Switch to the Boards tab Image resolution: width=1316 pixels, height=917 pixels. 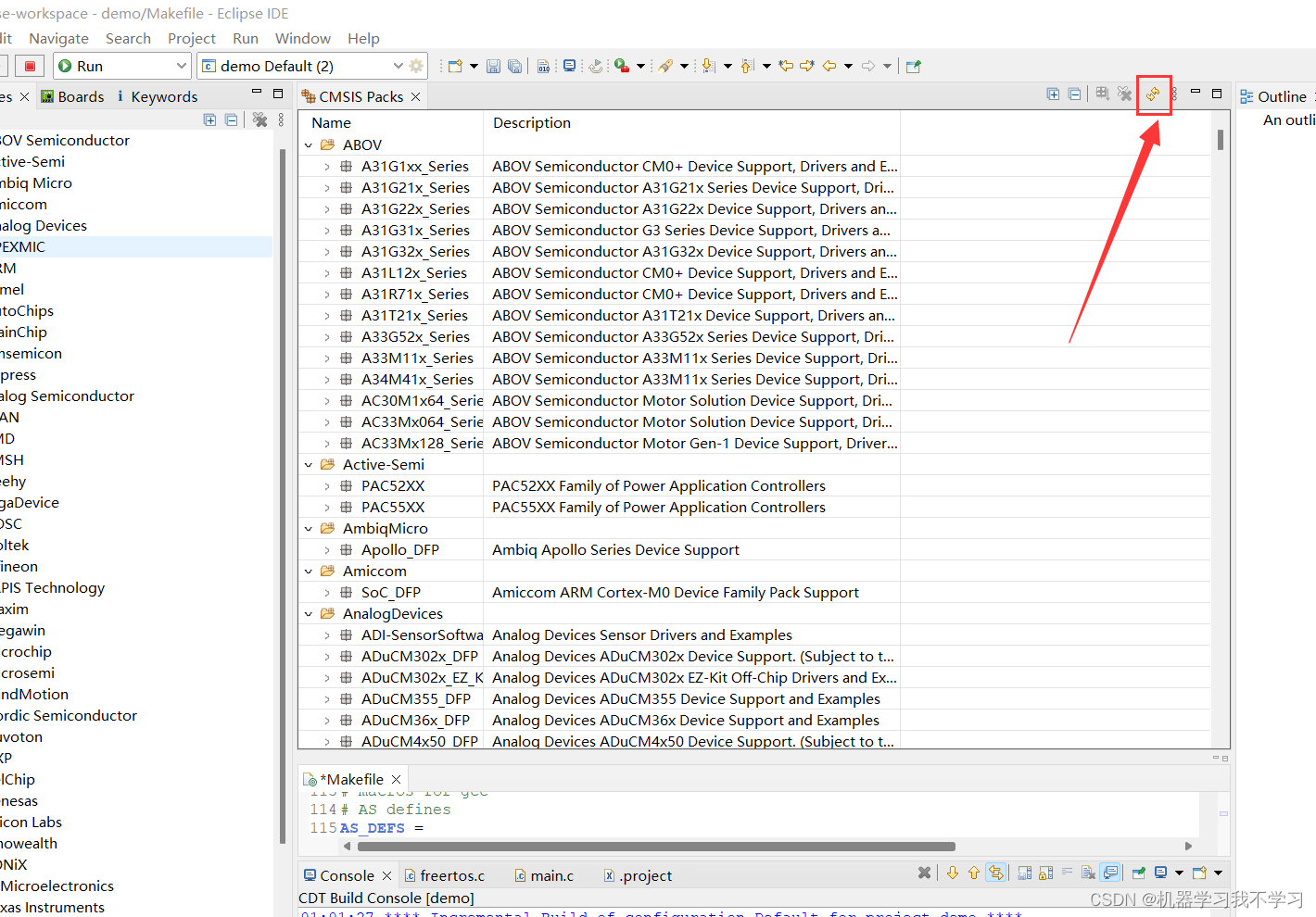pyautogui.click(x=72, y=96)
